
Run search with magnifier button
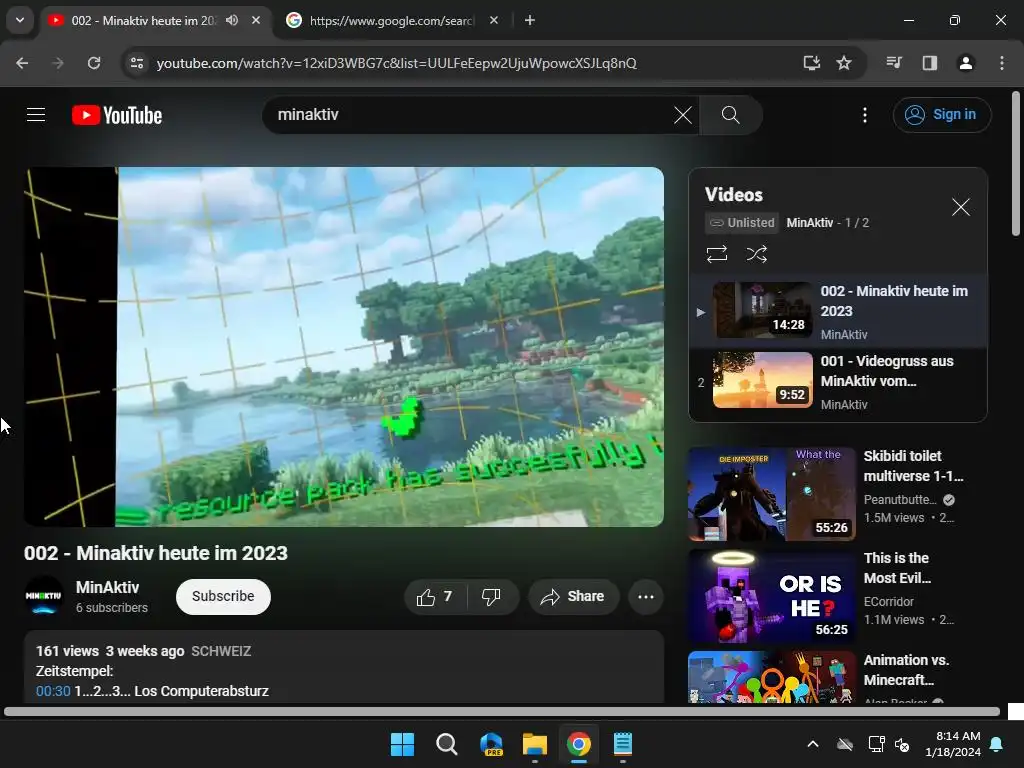[731, 115]
